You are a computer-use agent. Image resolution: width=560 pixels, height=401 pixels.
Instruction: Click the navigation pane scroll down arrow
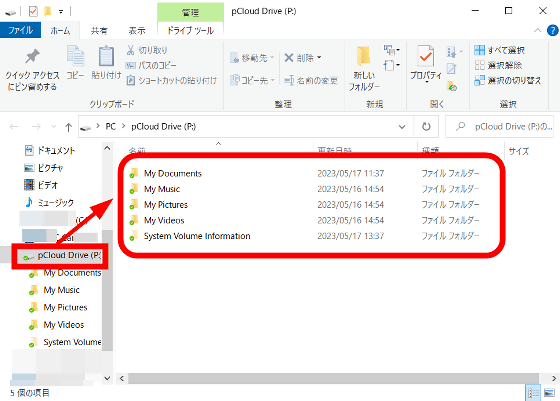coord(107,378)
